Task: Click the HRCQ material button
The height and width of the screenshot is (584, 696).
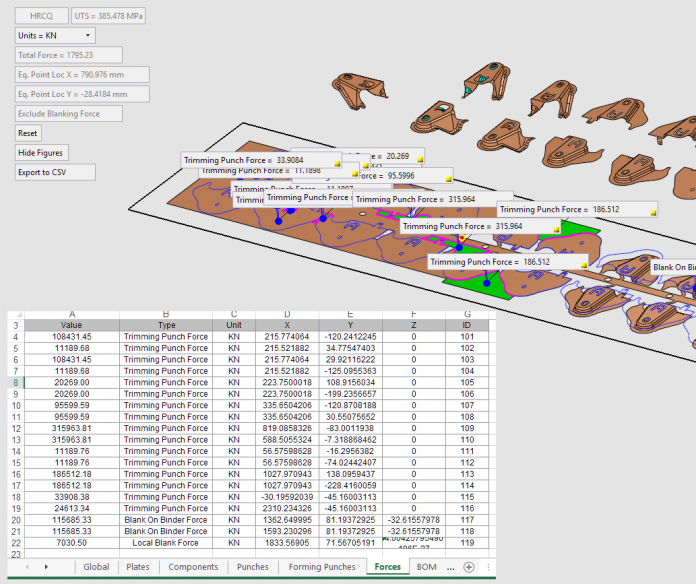Action: pos(43,17)
